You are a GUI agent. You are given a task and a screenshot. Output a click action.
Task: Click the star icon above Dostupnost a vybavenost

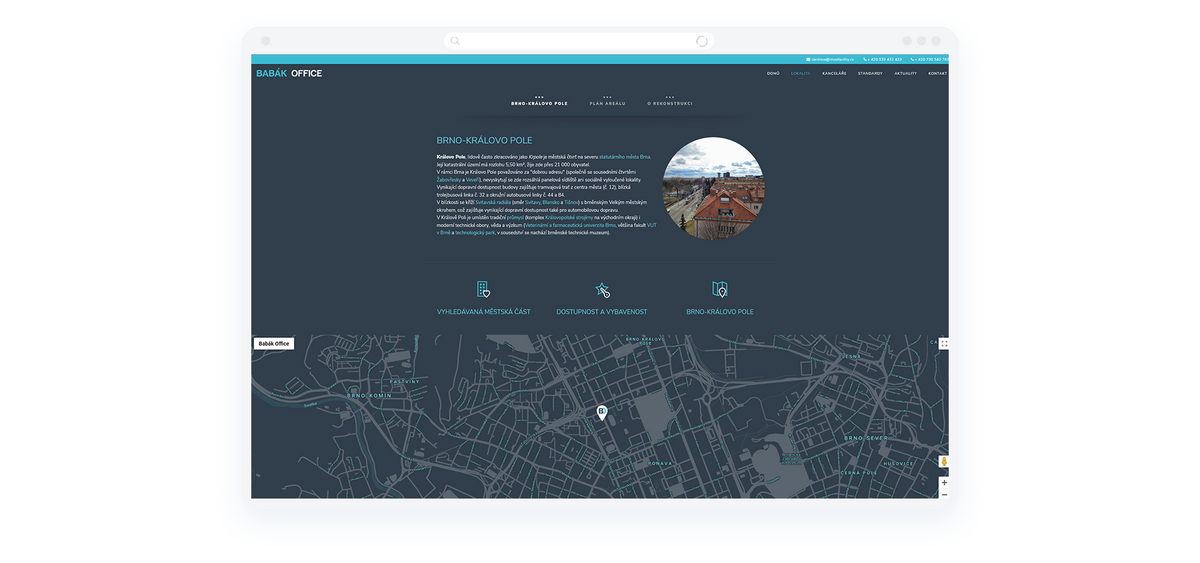click(601, 290)
